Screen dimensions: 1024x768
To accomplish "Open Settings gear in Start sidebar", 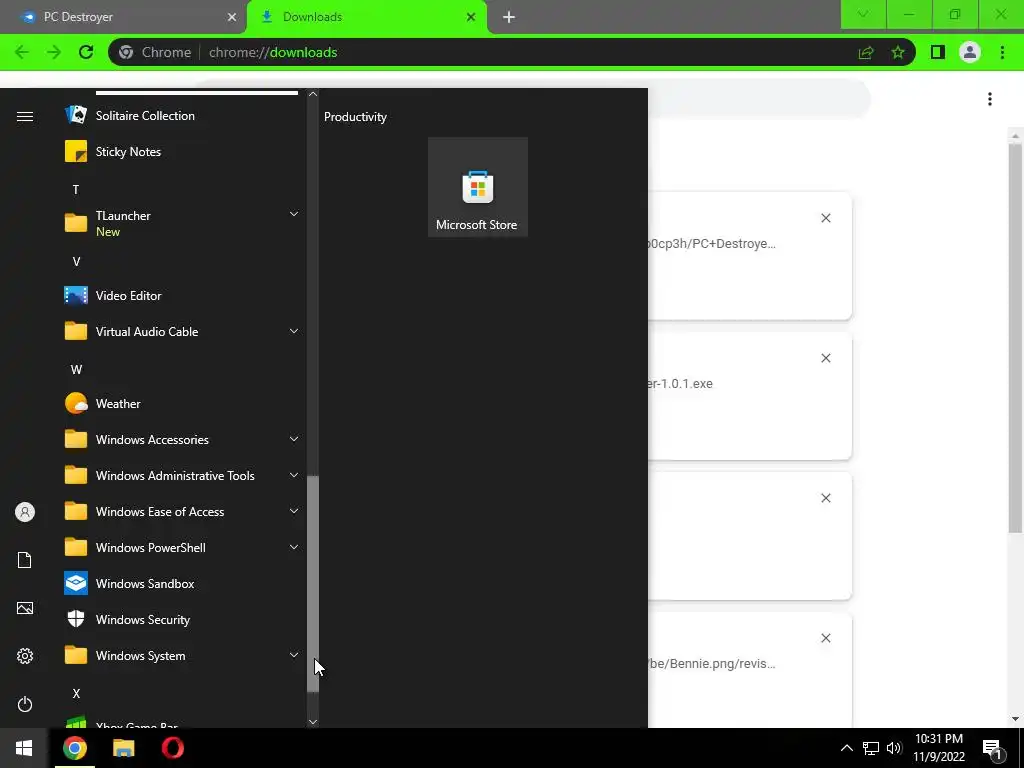I will point(25,656).
